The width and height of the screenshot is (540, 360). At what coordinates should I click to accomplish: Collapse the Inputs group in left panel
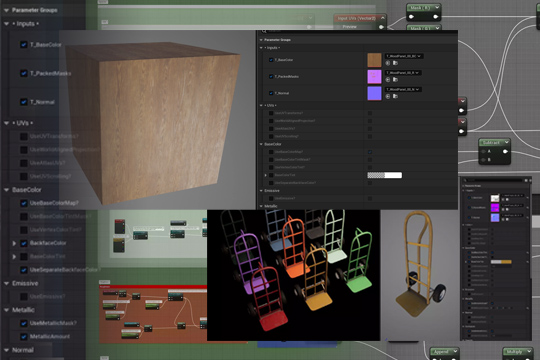click(x=6, y=24)
